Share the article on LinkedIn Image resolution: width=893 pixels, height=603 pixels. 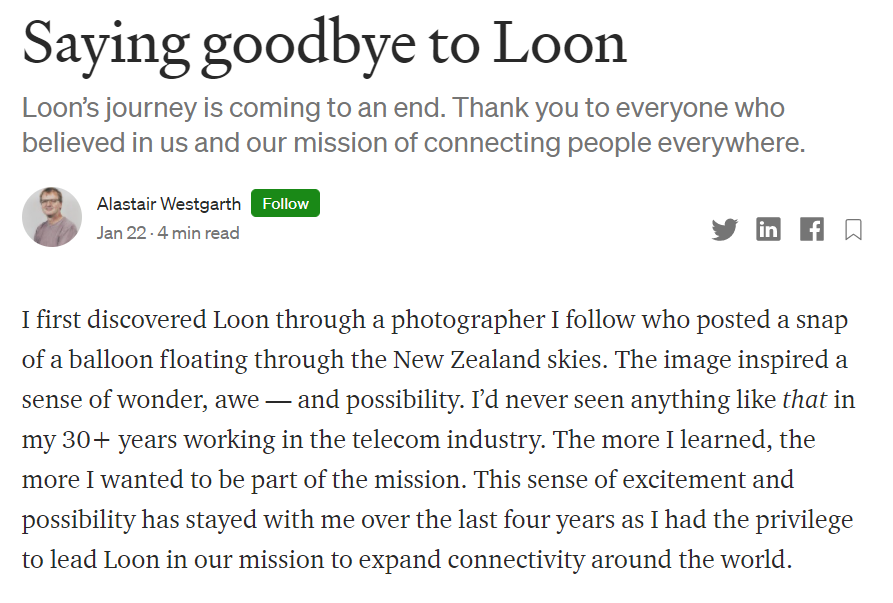pyautogui.click(x=768, y=230)
